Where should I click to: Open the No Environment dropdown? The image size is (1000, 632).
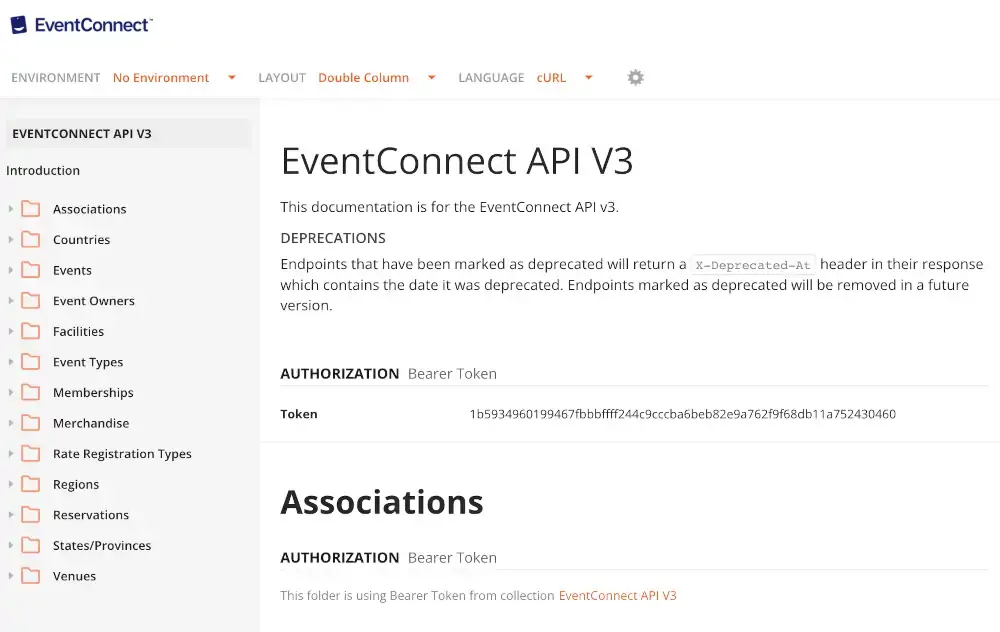tap(174, 78)
